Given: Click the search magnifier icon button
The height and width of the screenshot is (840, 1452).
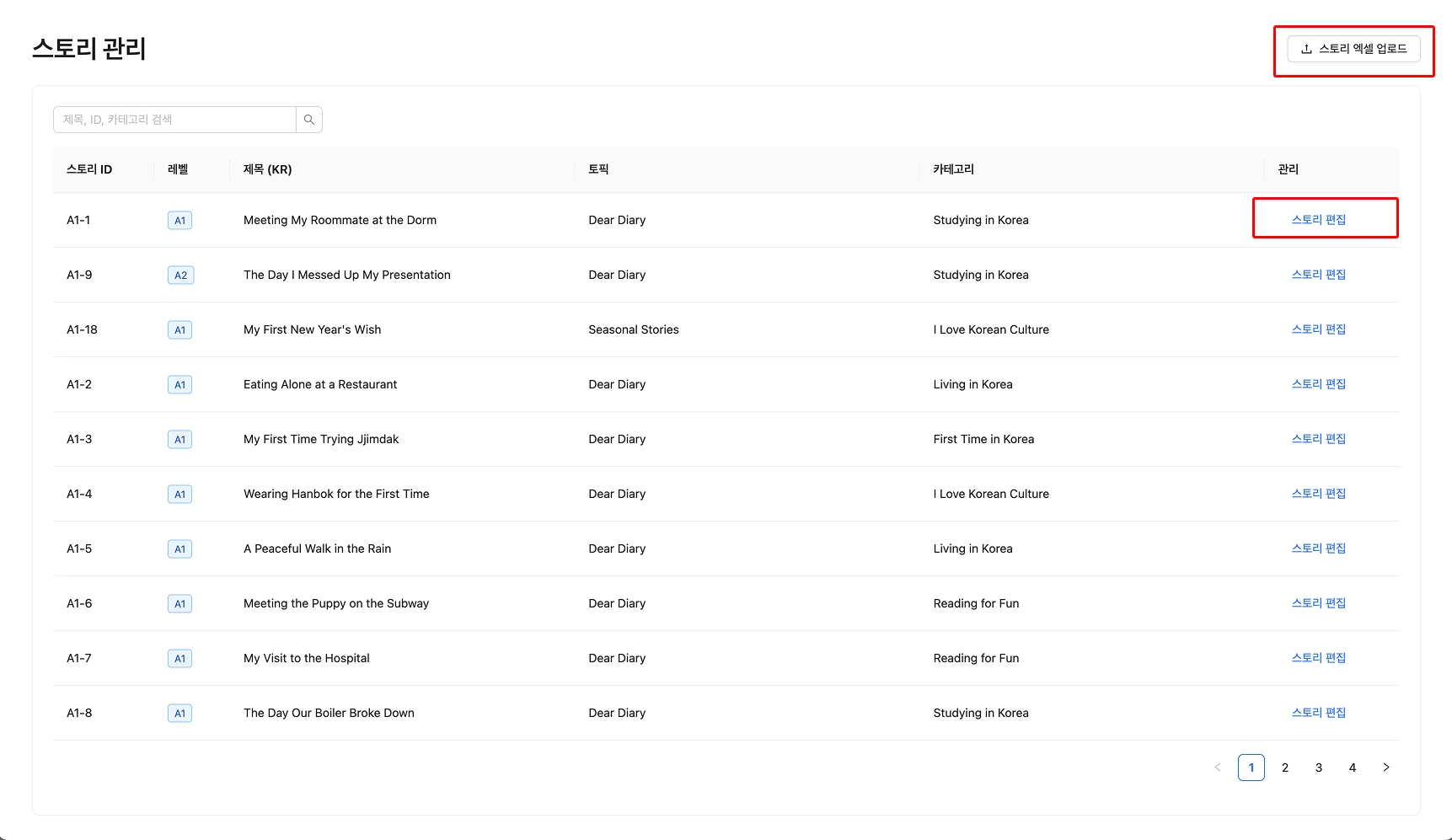Looking at the screenshot, I should tap(309, 120).
